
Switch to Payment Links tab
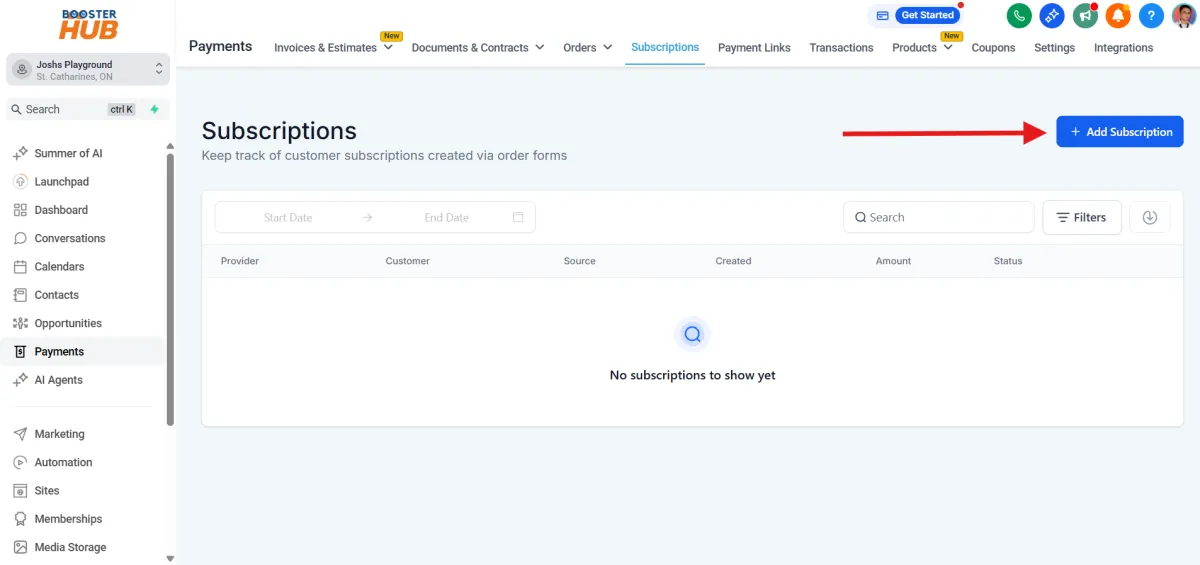tap(754, 47)
